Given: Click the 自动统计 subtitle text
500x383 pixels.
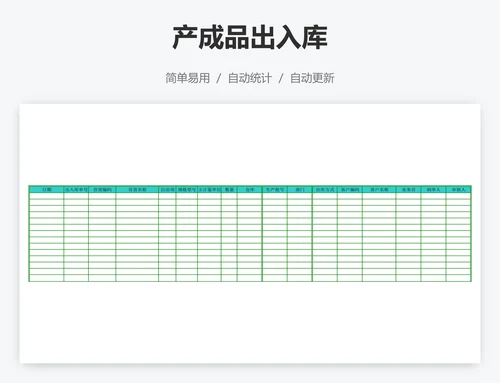Looking at the screenshot, I should (250, 78).
